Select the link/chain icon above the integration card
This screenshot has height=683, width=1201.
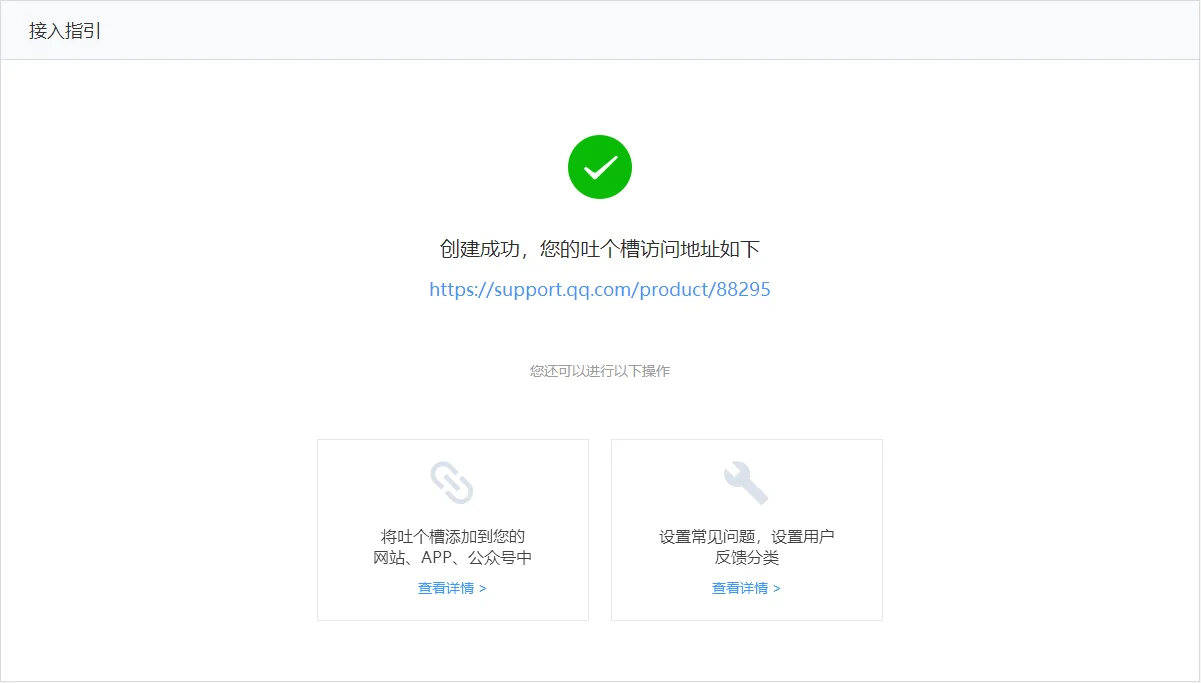(452, 483)
